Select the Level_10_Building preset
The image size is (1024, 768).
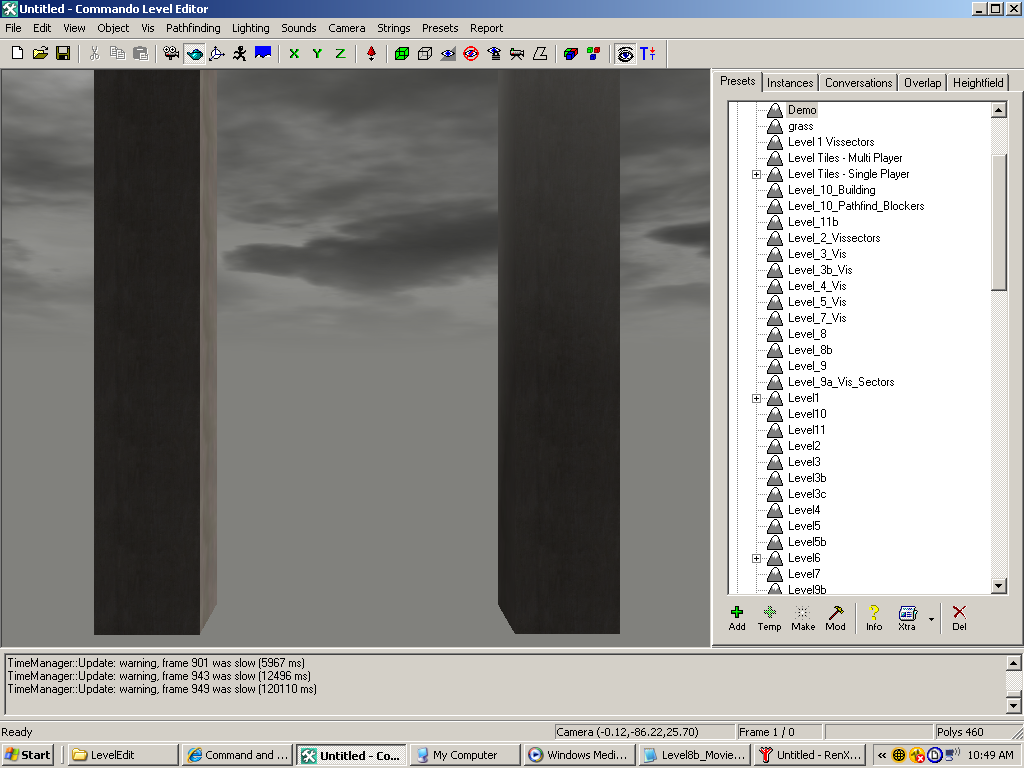[x=831, y=190]
